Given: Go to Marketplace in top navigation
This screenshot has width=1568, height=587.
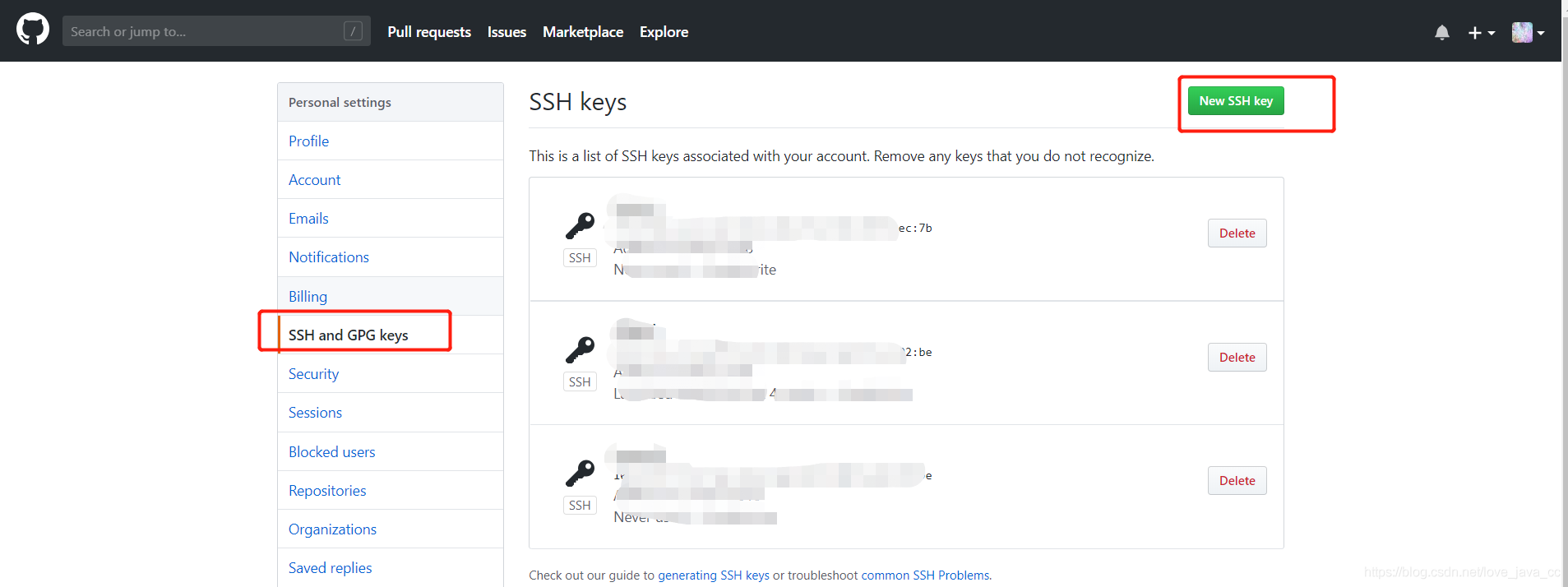Looking at the screenshot, I should 583,32.
